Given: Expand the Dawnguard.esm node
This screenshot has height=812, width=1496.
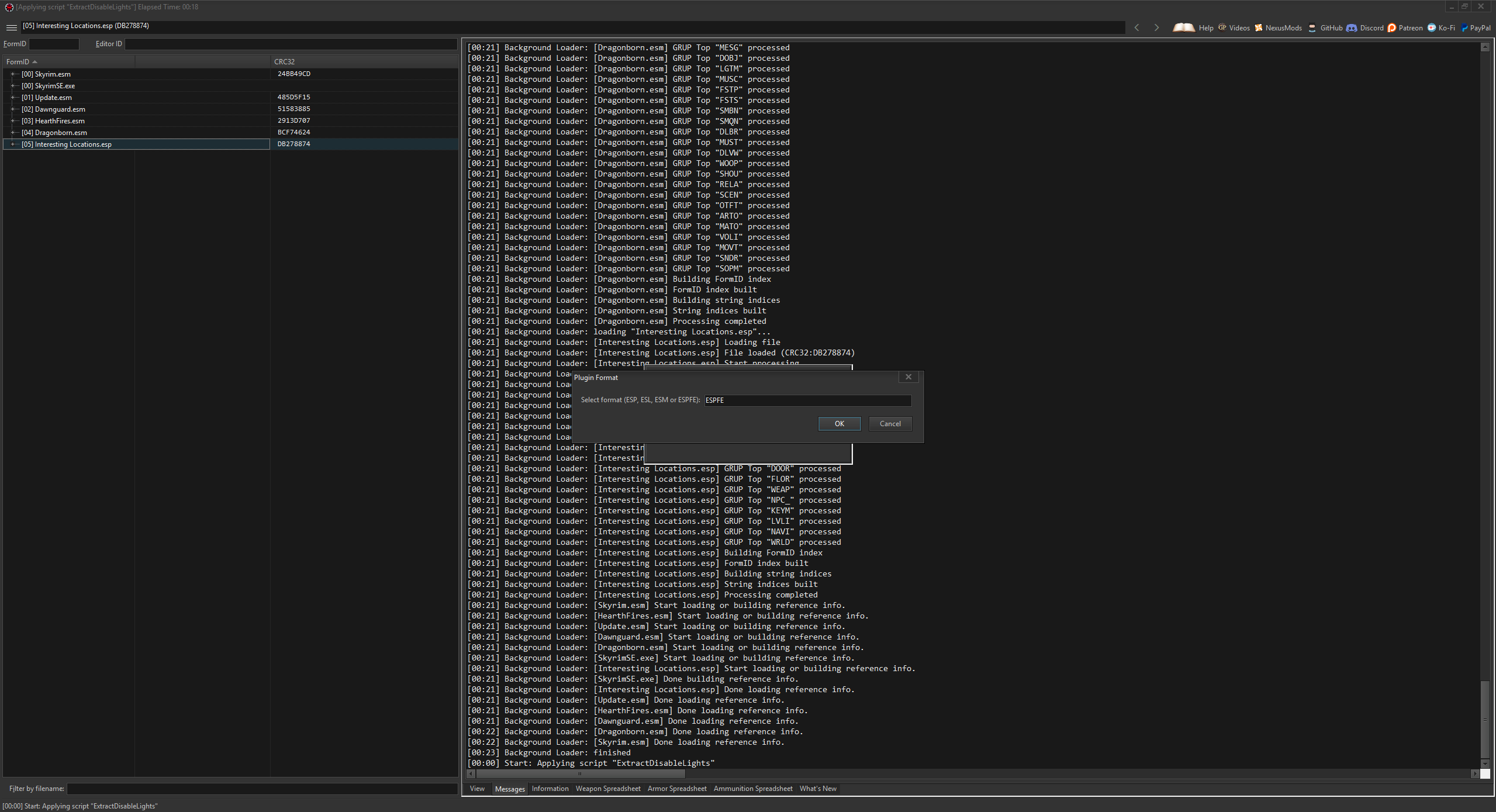Looking at the screenshot, I should tap(13, 109).
